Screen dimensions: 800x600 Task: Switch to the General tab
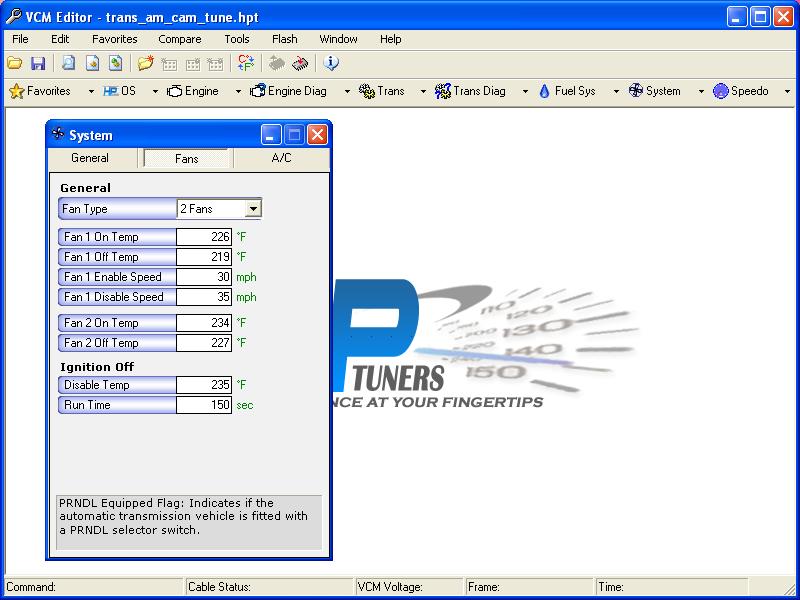click(90, 158)
